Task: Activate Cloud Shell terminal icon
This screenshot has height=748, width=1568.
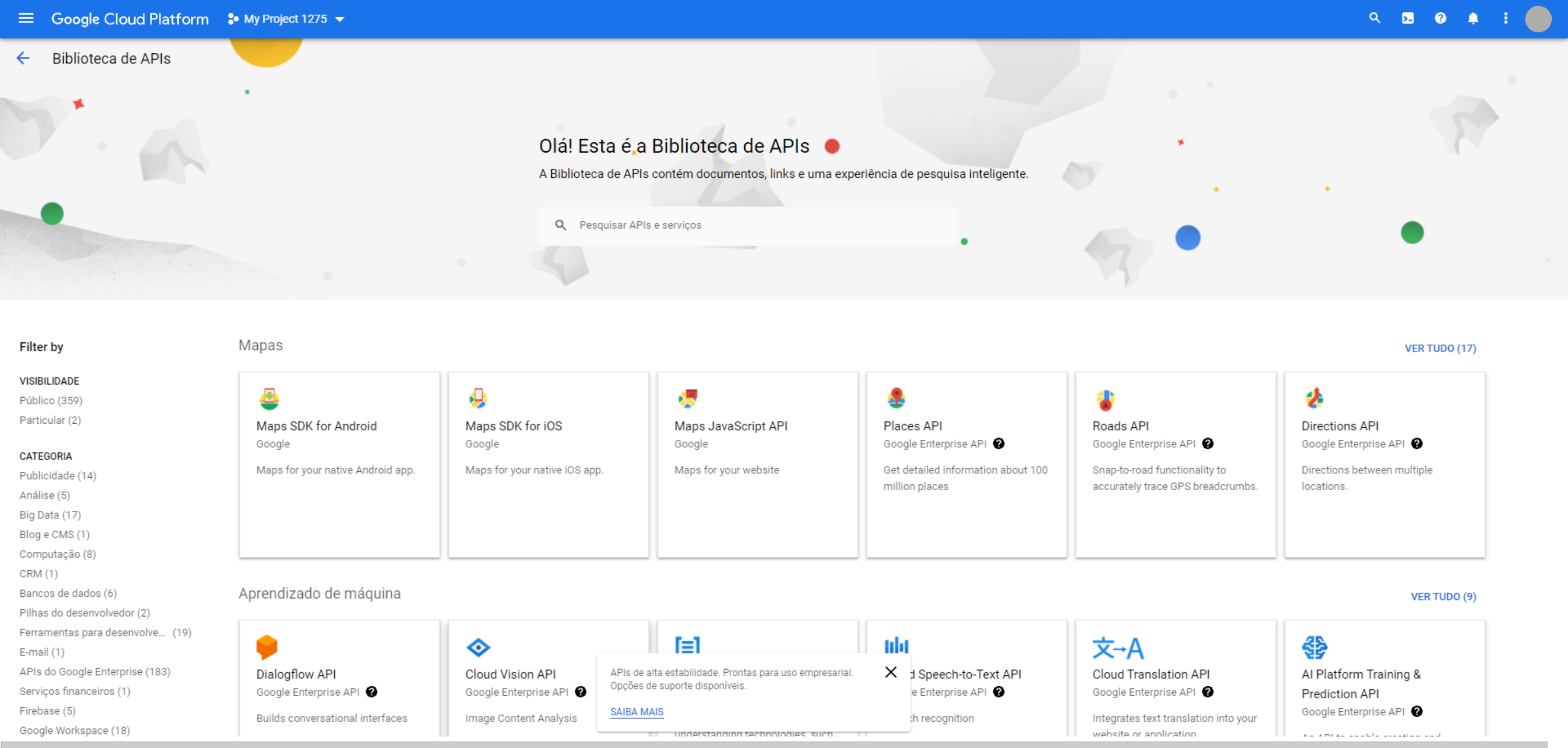Action: pyautogui.click(x=1408, y=18)
